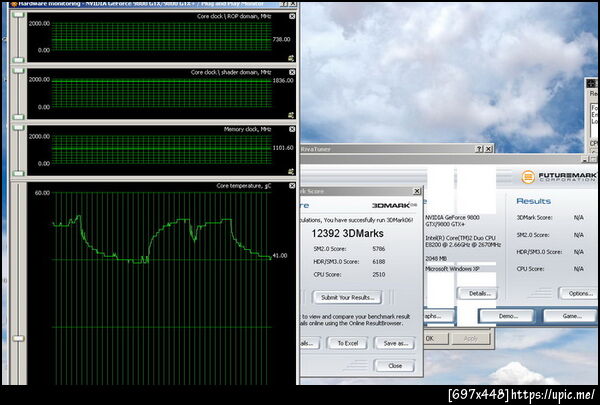Click the Core temperature graph label
The height and width of the screenshot is (405, 600).
[x=244, y=186]
